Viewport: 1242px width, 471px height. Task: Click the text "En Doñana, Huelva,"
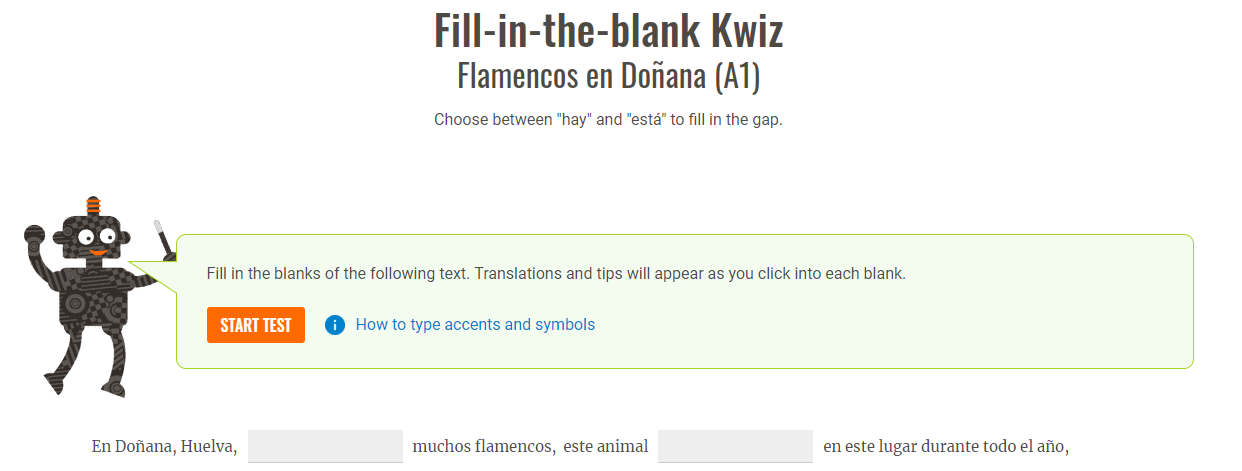(164, 447)
